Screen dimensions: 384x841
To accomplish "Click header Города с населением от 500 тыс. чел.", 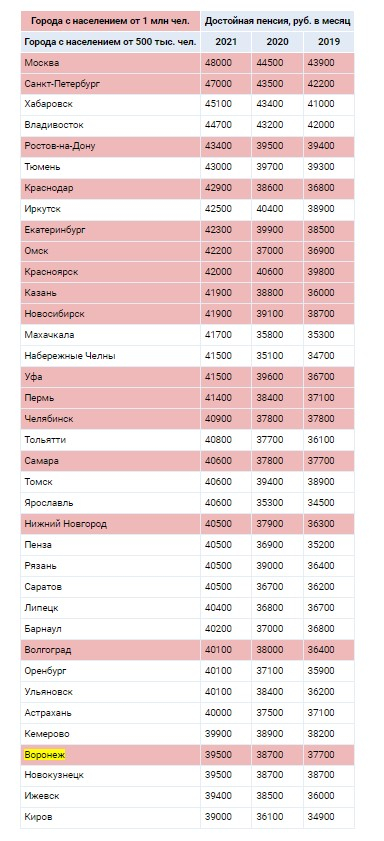I will (110, 42).
